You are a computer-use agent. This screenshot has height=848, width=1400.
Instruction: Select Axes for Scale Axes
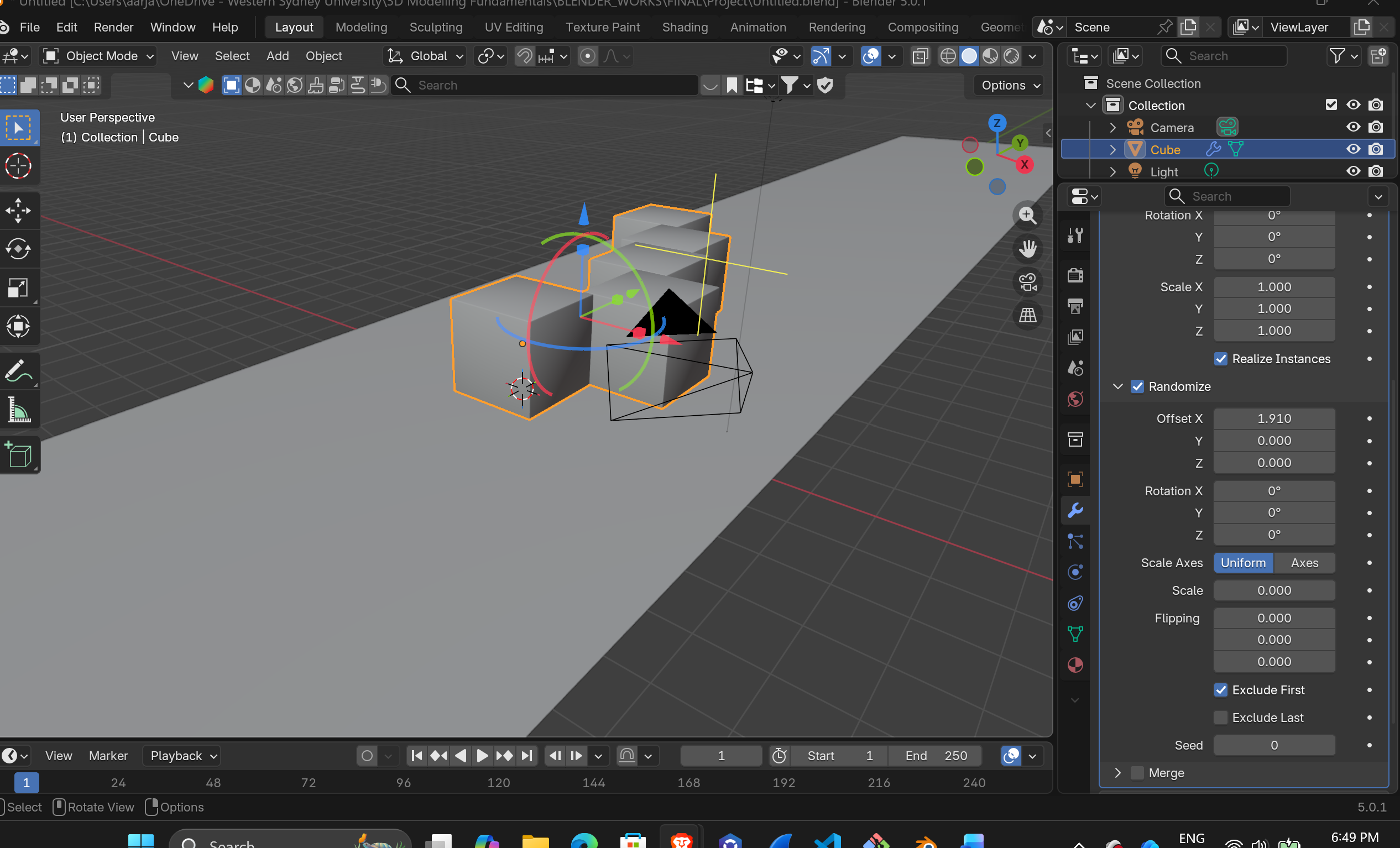tap(1304, 563)
